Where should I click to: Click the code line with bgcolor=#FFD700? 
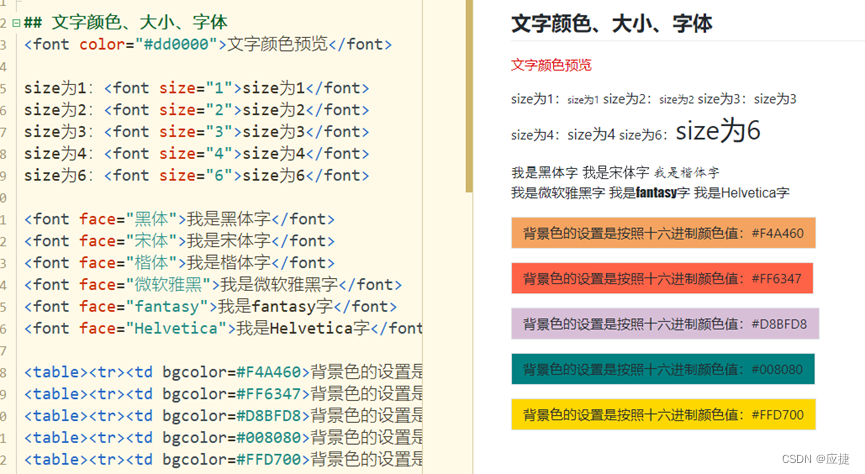[x=223, y=459]
